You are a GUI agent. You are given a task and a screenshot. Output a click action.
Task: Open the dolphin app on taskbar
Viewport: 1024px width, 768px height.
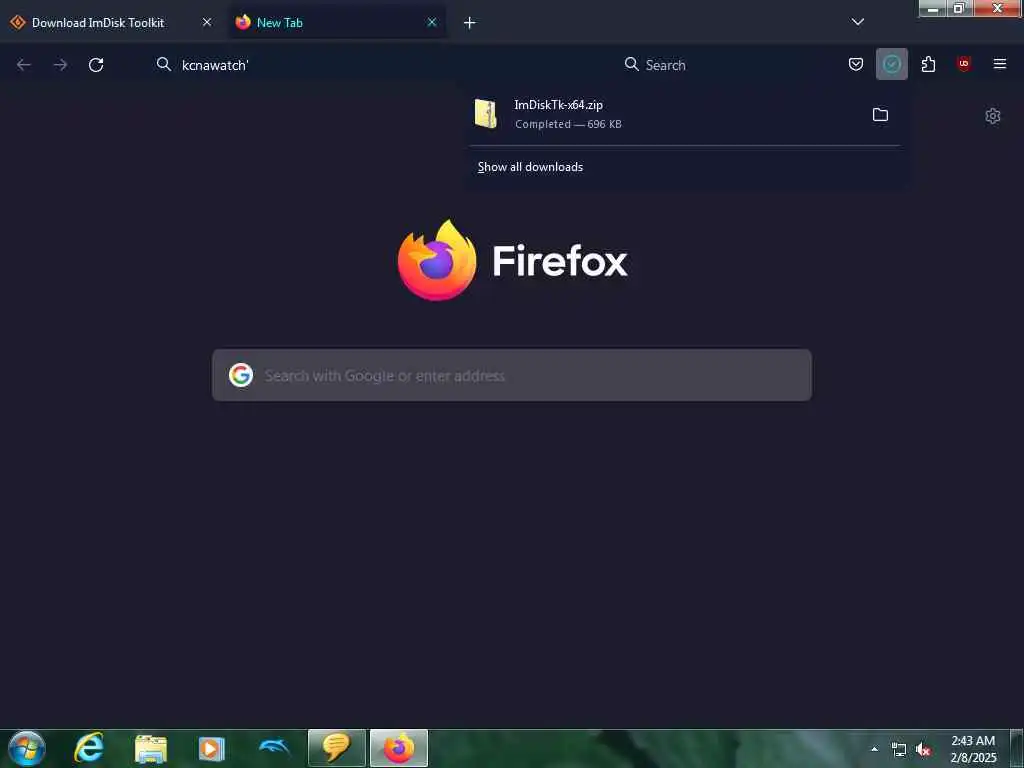274,748
